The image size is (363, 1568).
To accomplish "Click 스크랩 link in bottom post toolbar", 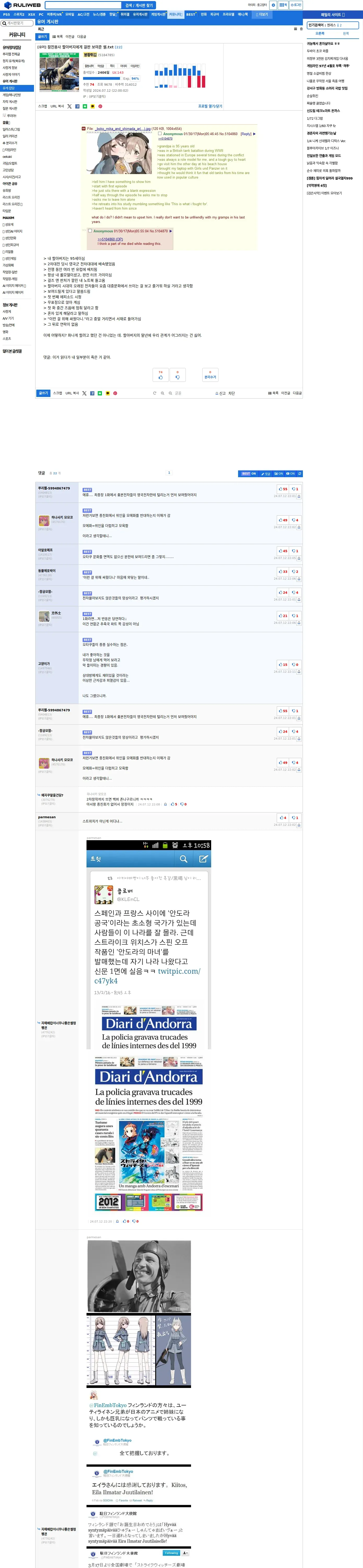I will tap(57, 393).
